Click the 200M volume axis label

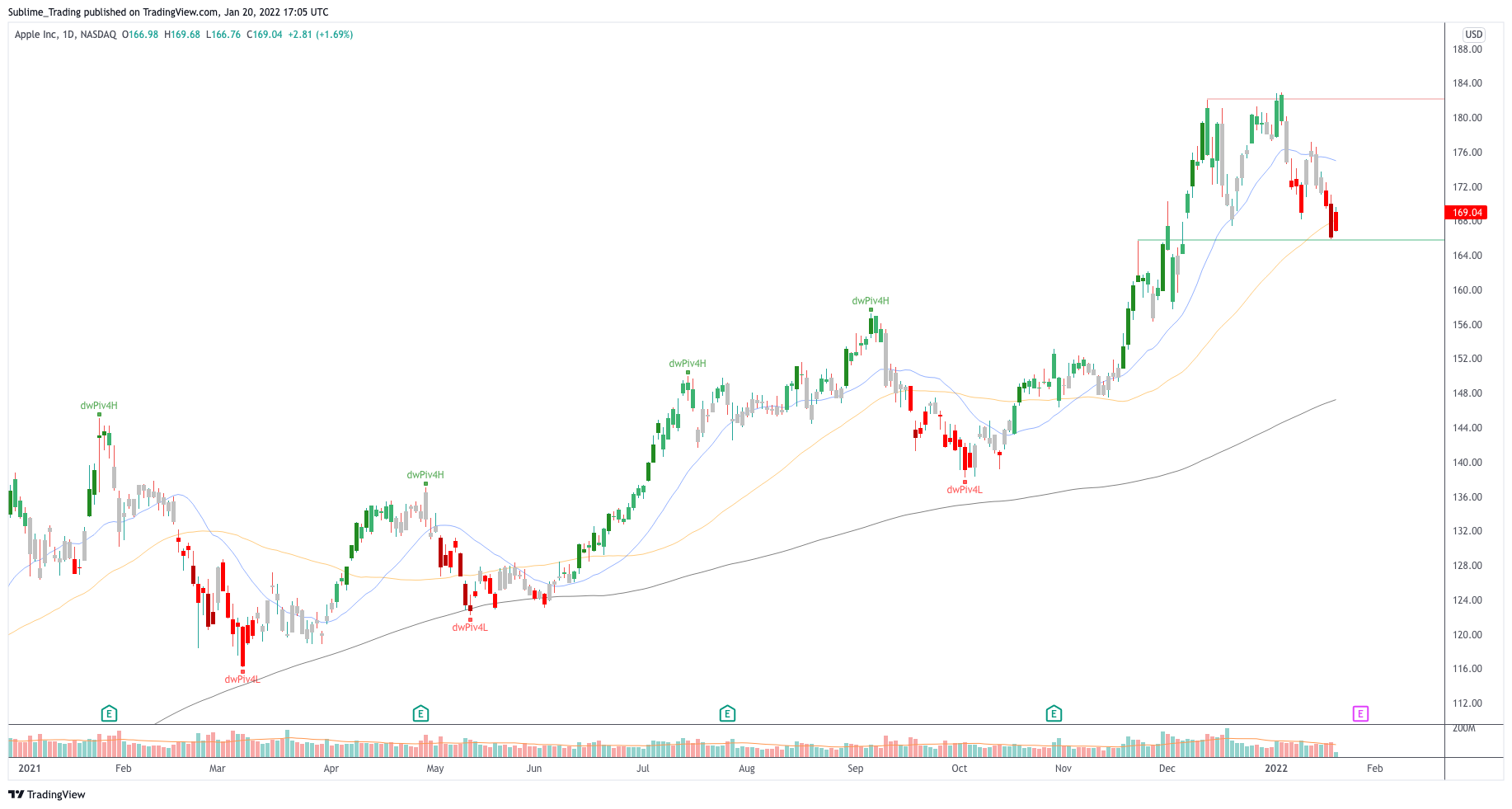1463,728
